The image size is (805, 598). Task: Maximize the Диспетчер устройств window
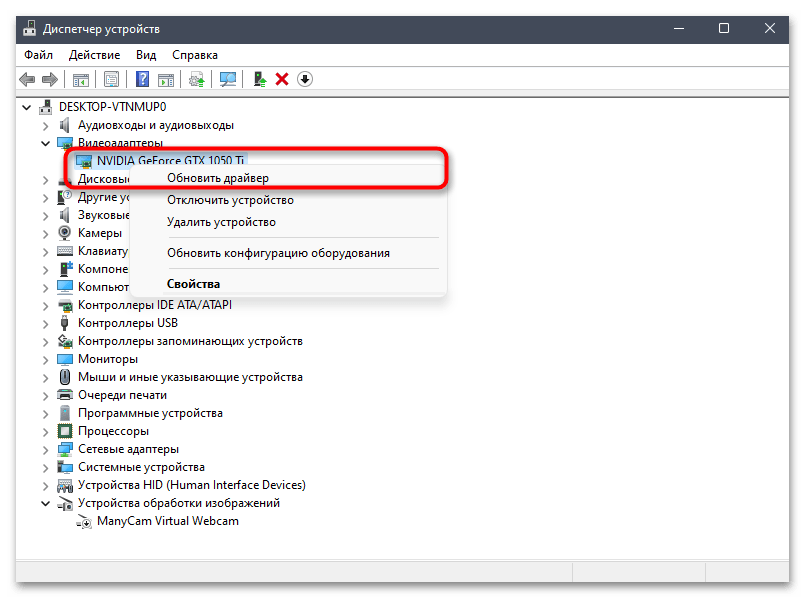(x=724, y=28)
